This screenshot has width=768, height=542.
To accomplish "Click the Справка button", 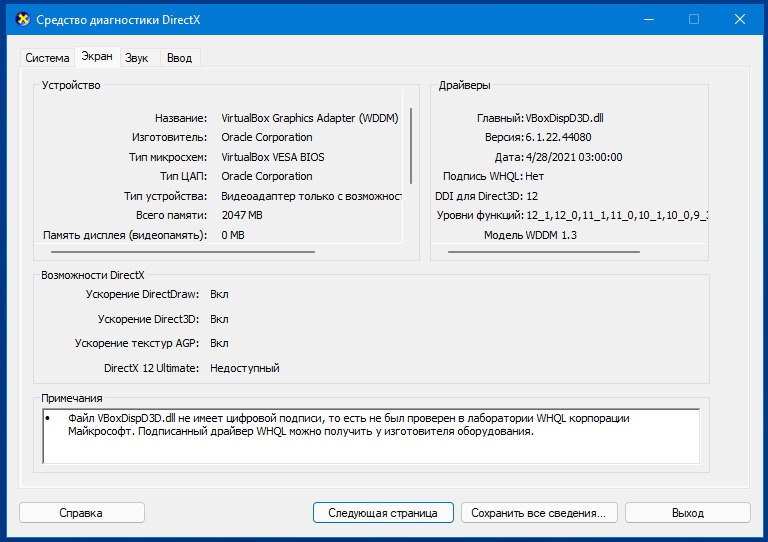I will click(x=81, y=513).
